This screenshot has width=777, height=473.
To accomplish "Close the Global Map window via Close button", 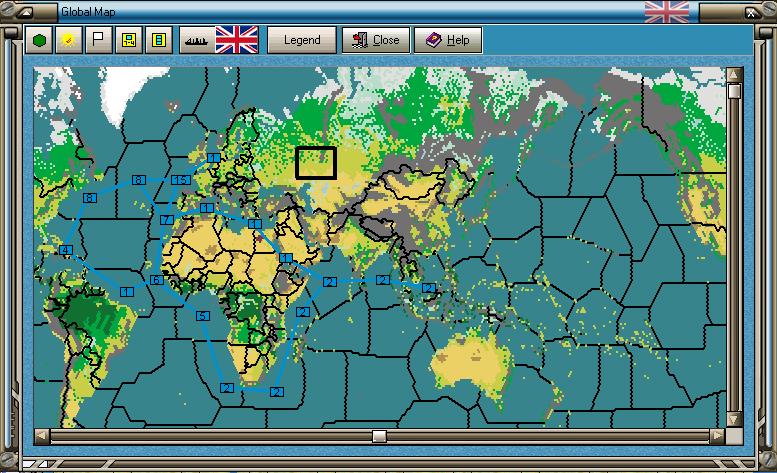I will (376, 40).
